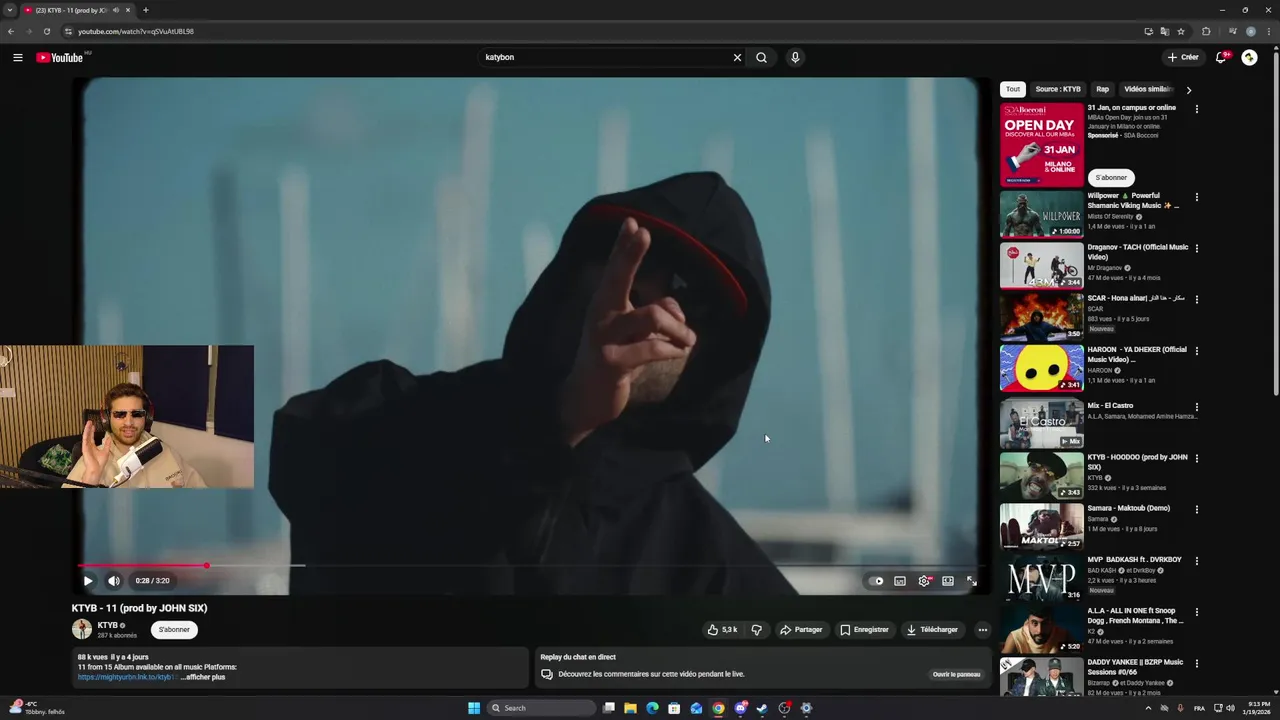The width and height of the screenshot is (1280, 720).
Task: Open KTYB channel avatar
Action: click(x=82, y=629)
